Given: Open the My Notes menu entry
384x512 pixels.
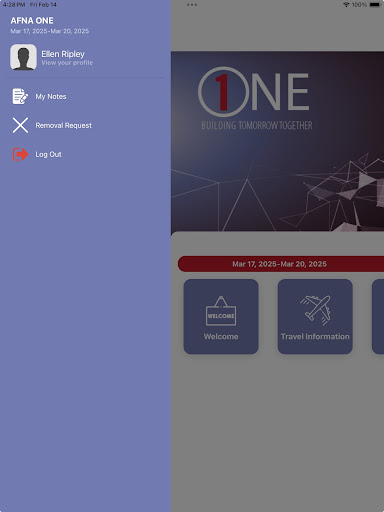Looking at the screenshot, I should (85, 96).
